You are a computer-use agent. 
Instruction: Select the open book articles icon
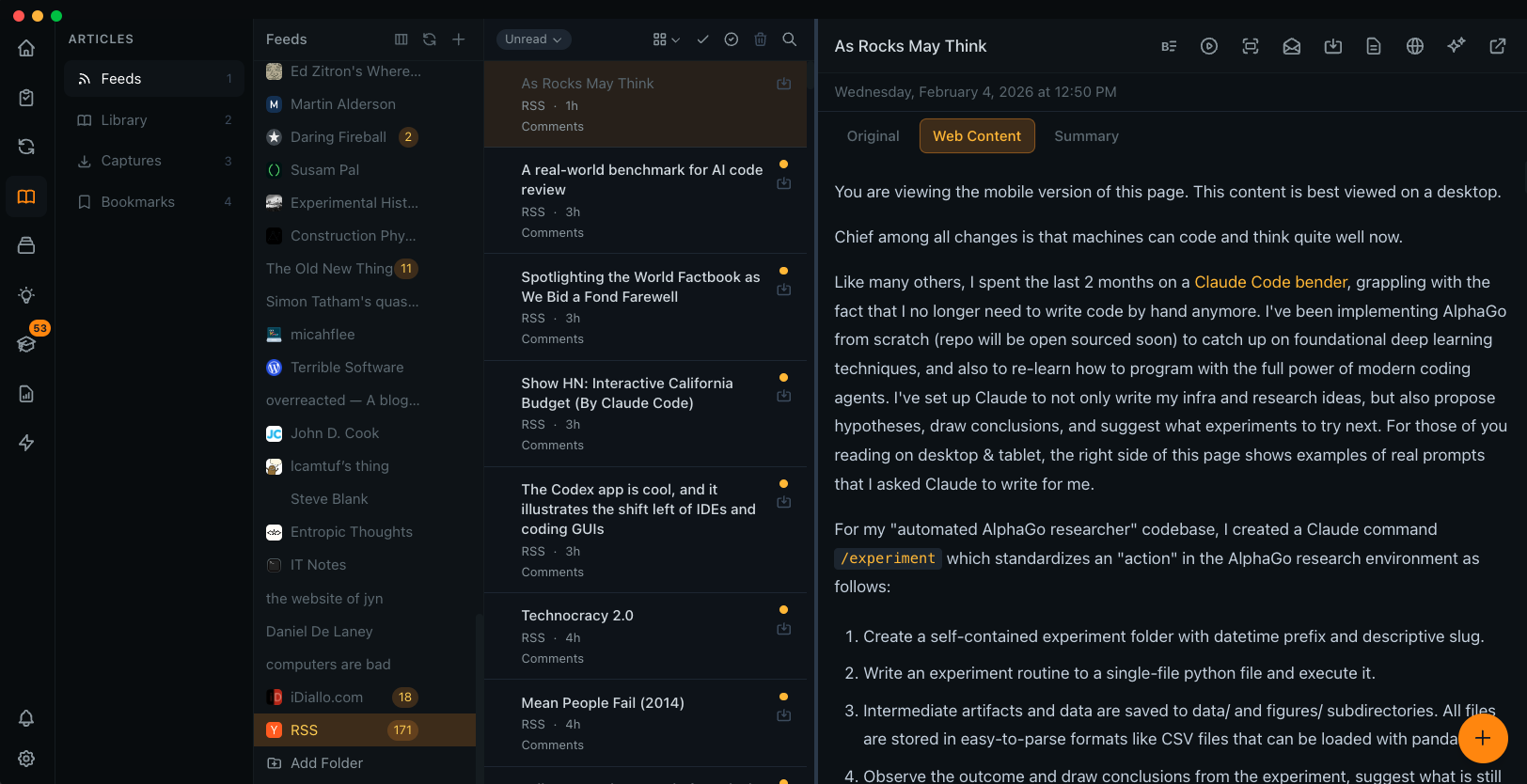[26, 196]
